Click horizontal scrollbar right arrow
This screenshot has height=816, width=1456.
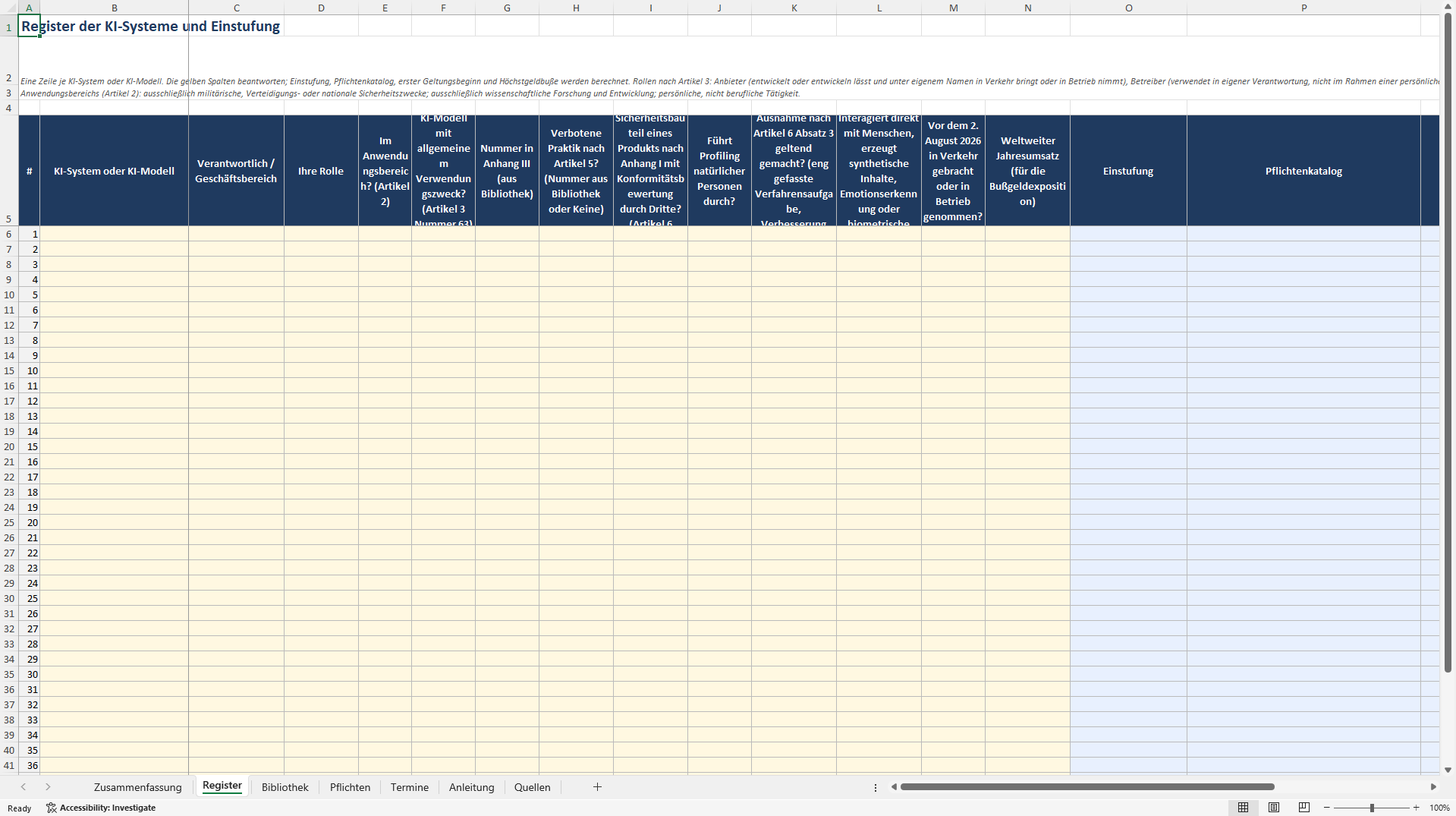click(x=1433, y=787)
